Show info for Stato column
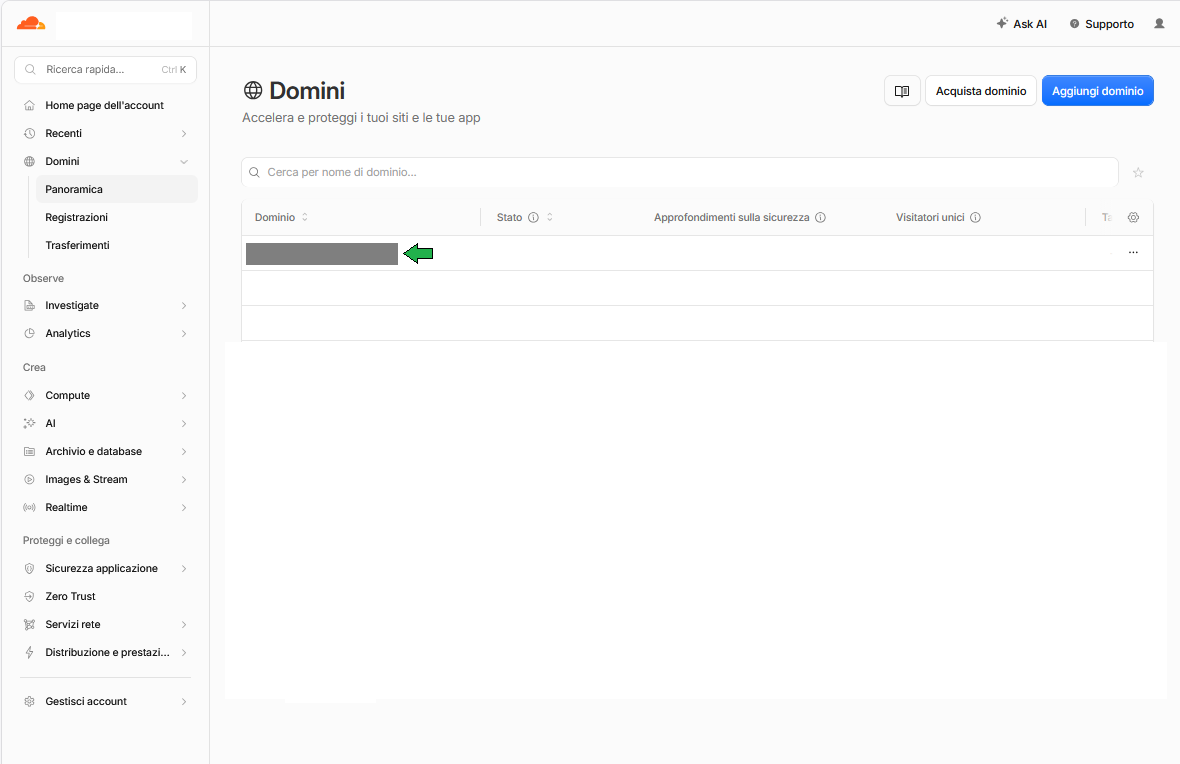Viewport: 1180px width, 764px height. 534,218
